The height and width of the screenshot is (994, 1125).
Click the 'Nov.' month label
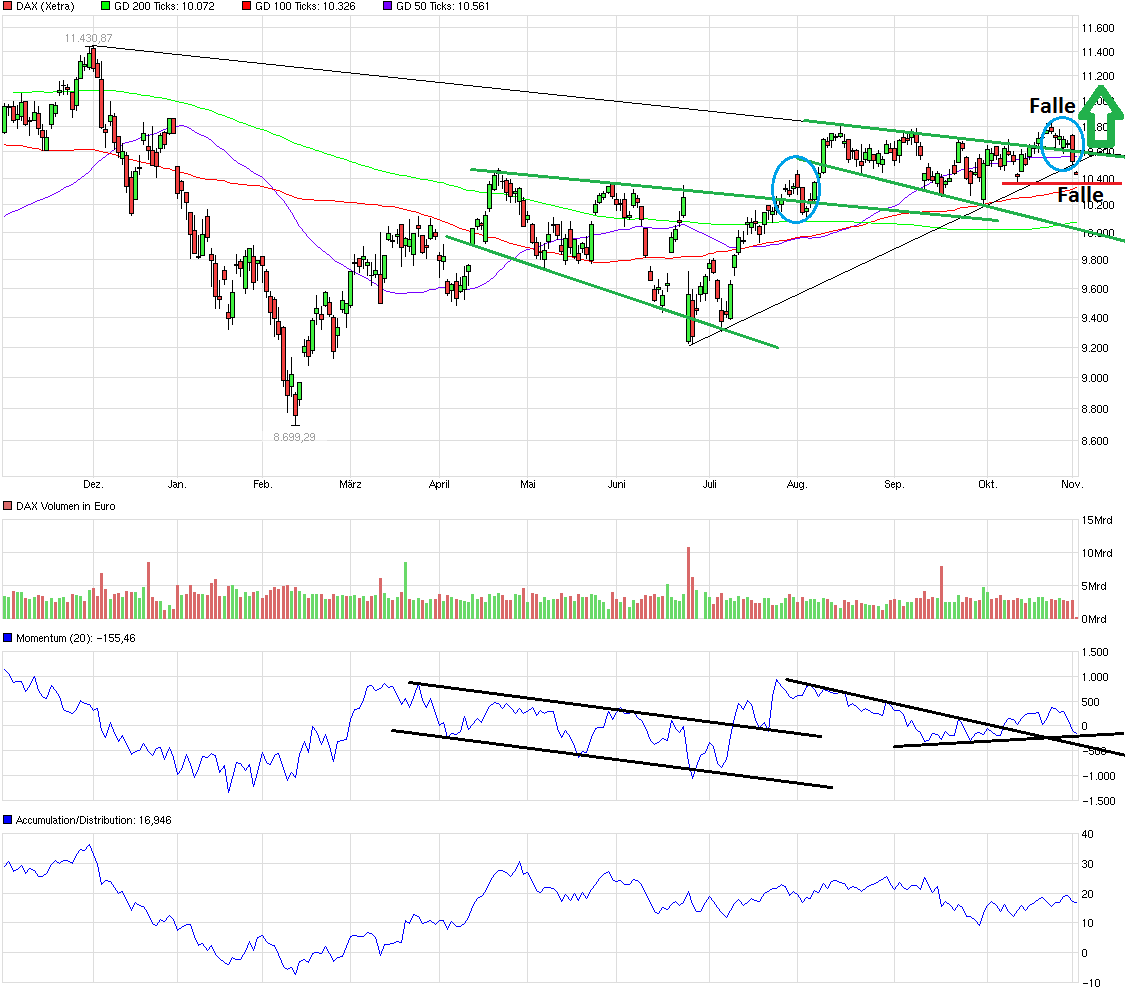(x=1072, y=484)
